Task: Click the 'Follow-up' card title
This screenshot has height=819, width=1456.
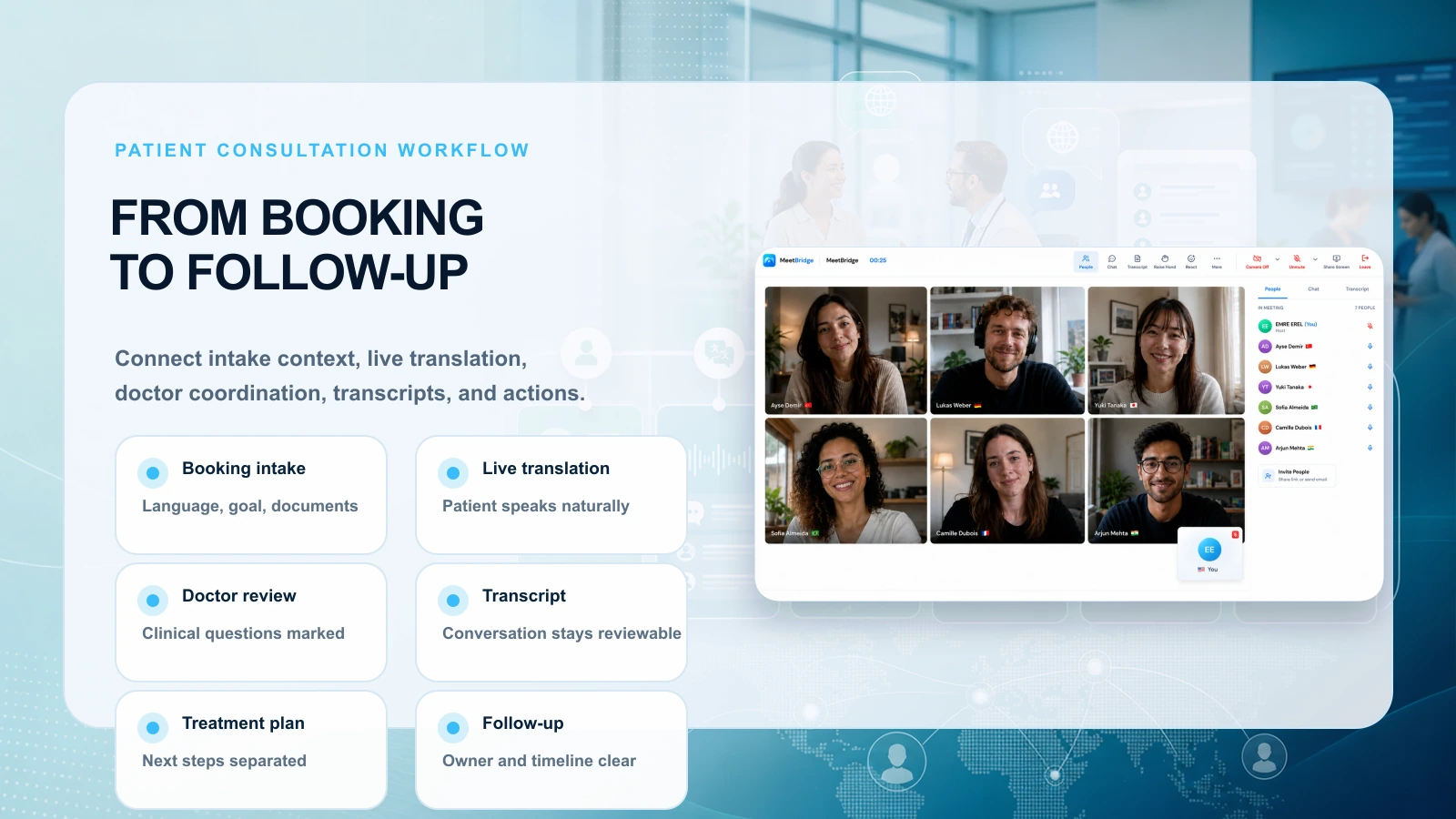Action: click(523, 723)
